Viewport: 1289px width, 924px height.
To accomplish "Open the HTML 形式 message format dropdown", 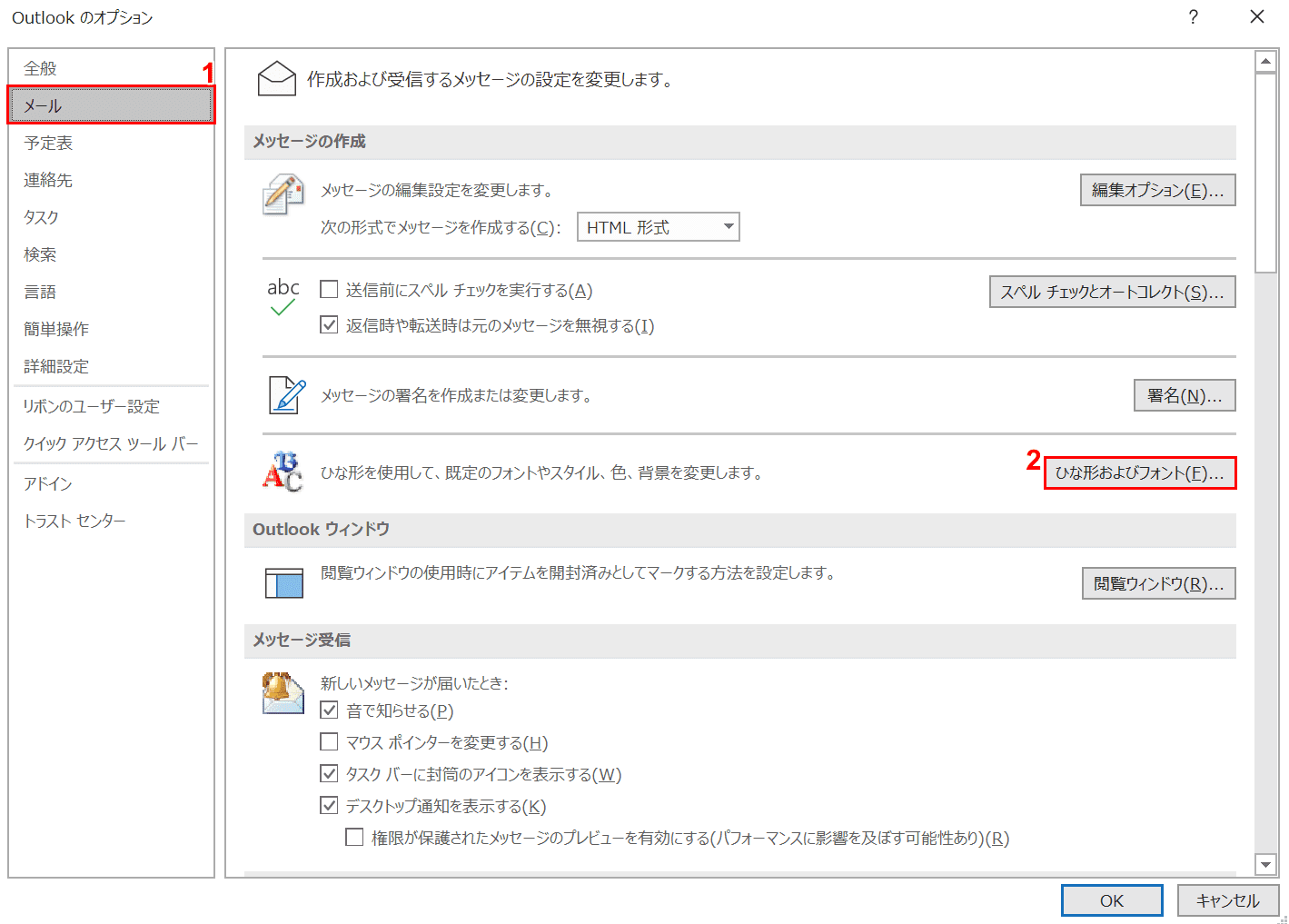I will (x=659, y=227).
